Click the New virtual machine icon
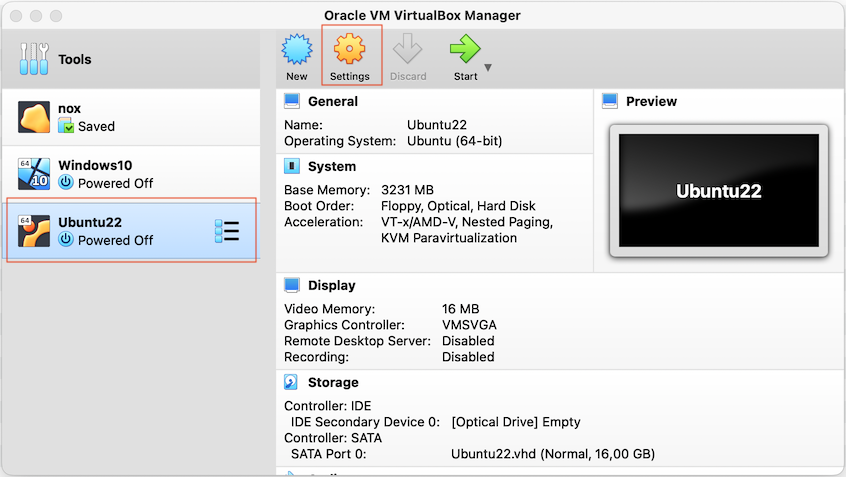Image resolution: width=846 pixels, height=477 pixels. click(297, 49)
